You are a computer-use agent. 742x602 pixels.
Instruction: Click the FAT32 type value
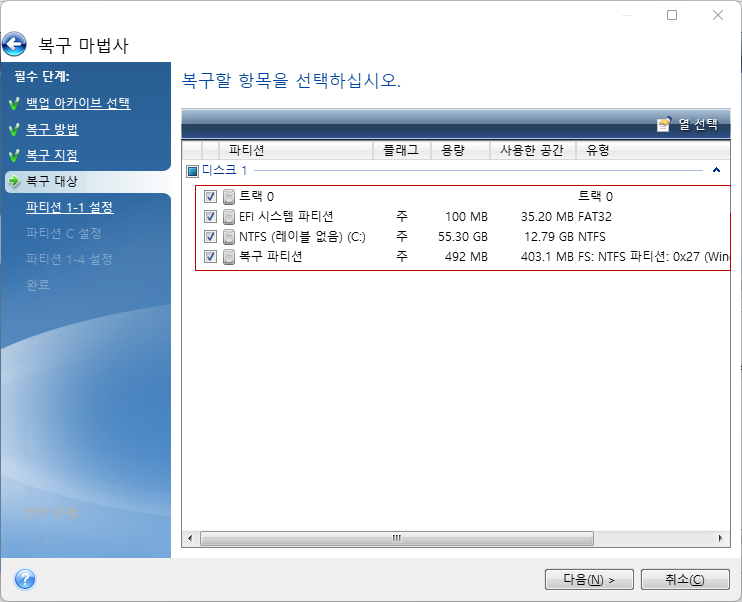[x=595, y=217]
